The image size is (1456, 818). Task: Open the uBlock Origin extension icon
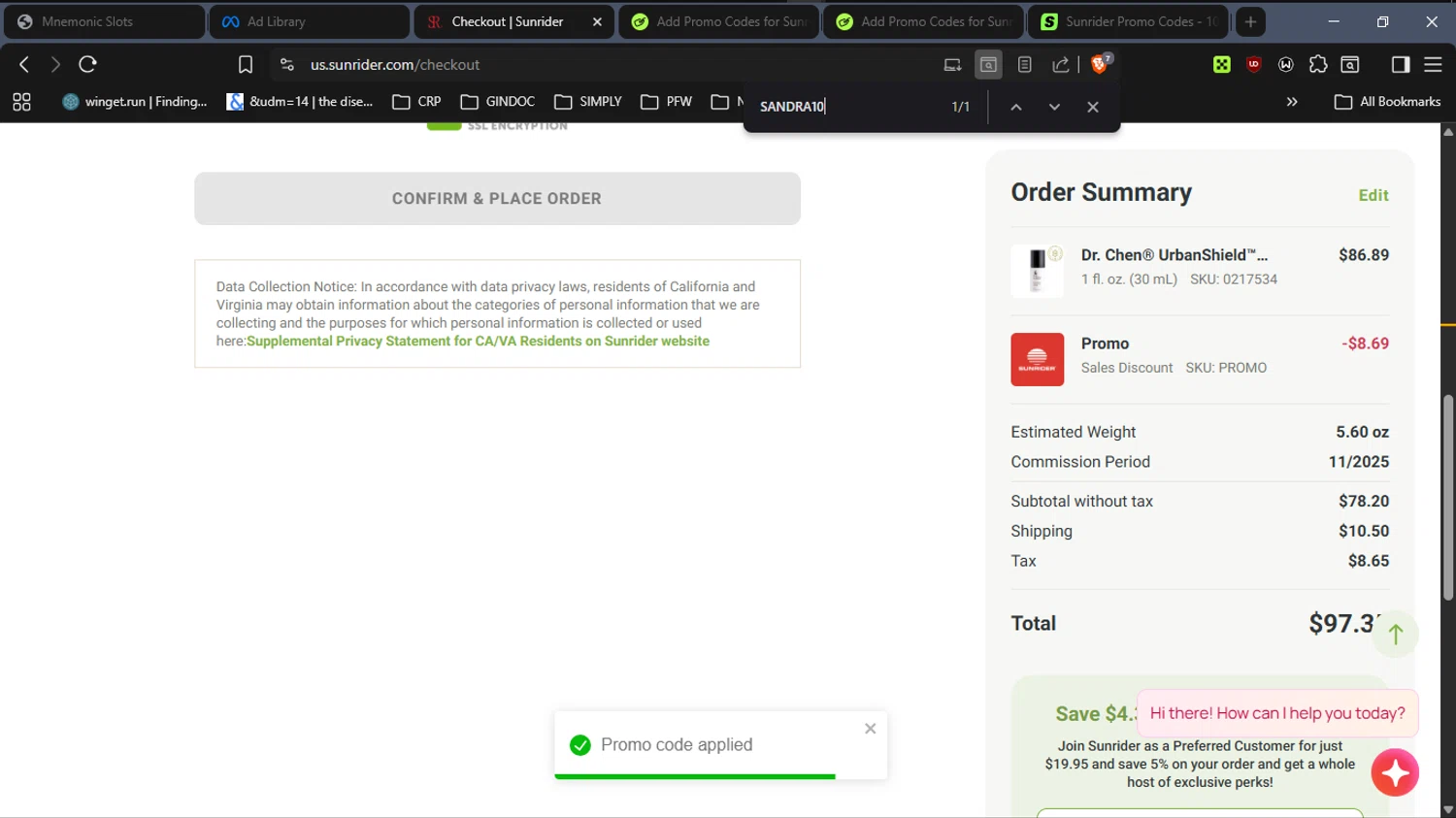pos(1254,65)
